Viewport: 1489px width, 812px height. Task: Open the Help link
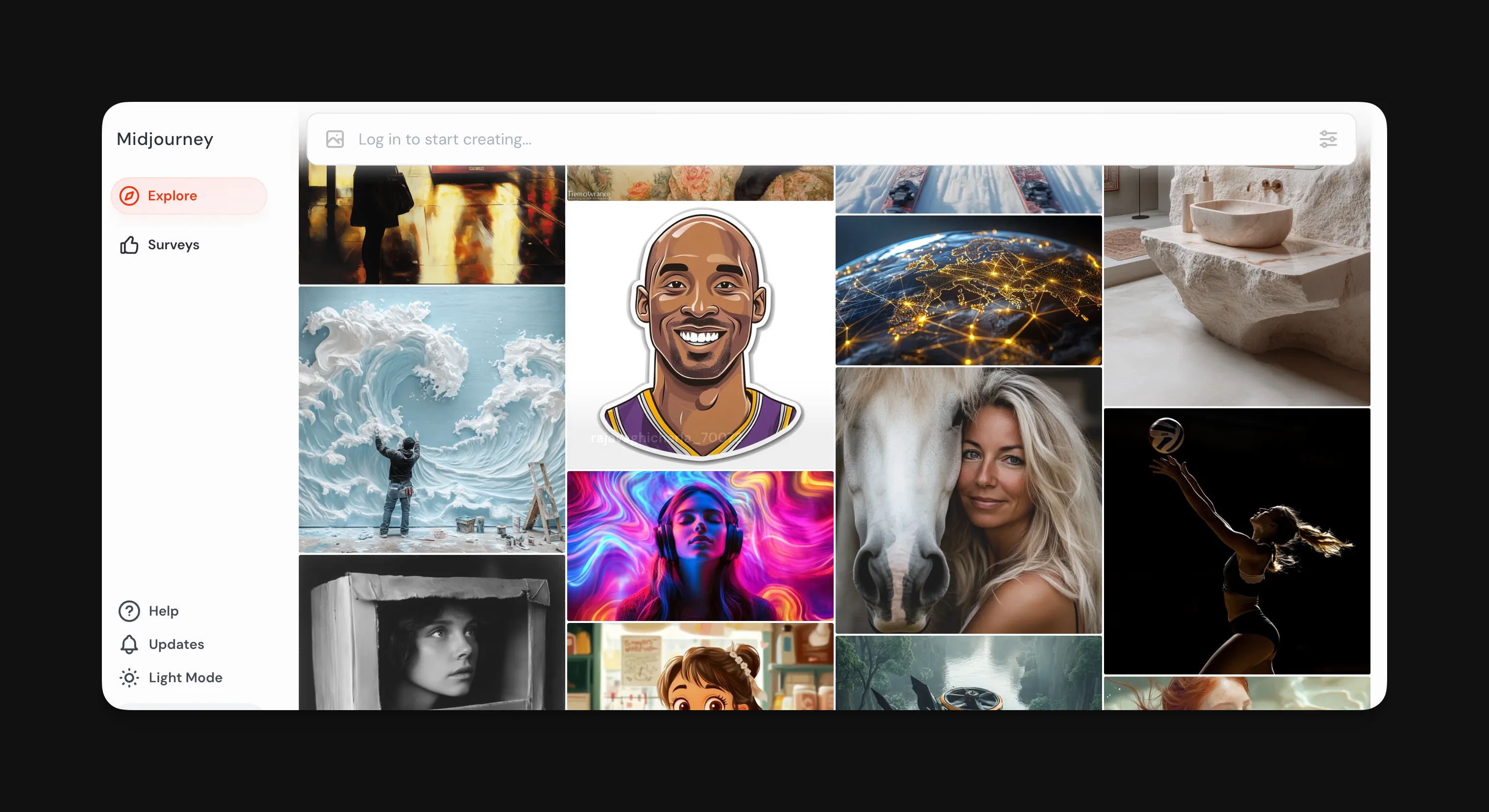tap(164, 611)
